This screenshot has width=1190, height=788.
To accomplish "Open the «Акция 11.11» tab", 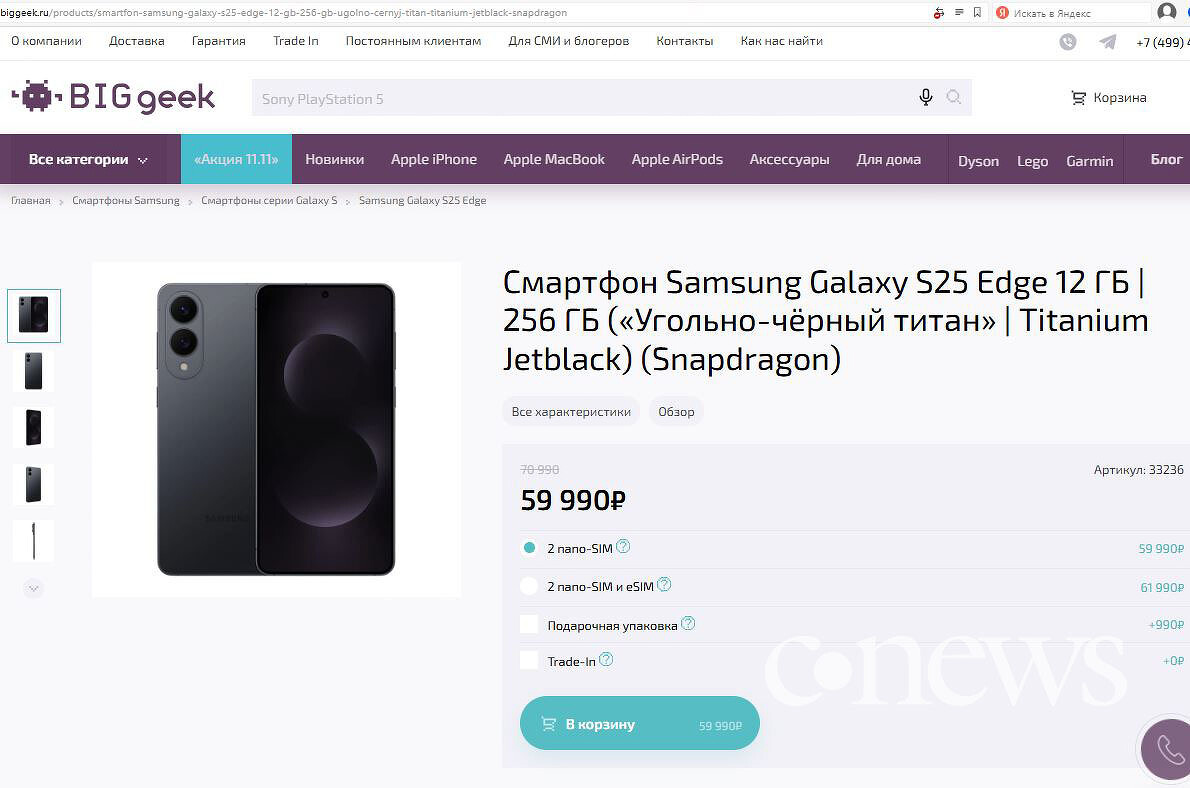I will click(x=236, y=159).
